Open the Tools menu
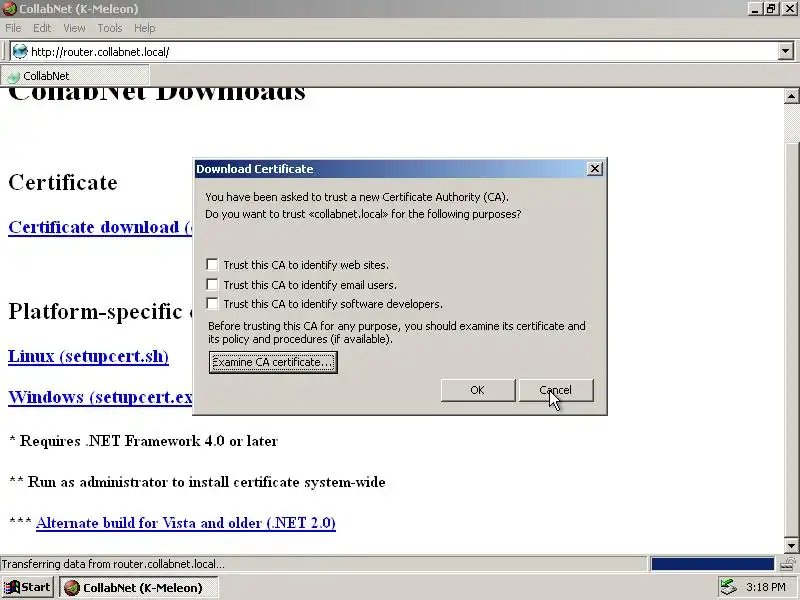The image size is (800, 600). point(110,28)
